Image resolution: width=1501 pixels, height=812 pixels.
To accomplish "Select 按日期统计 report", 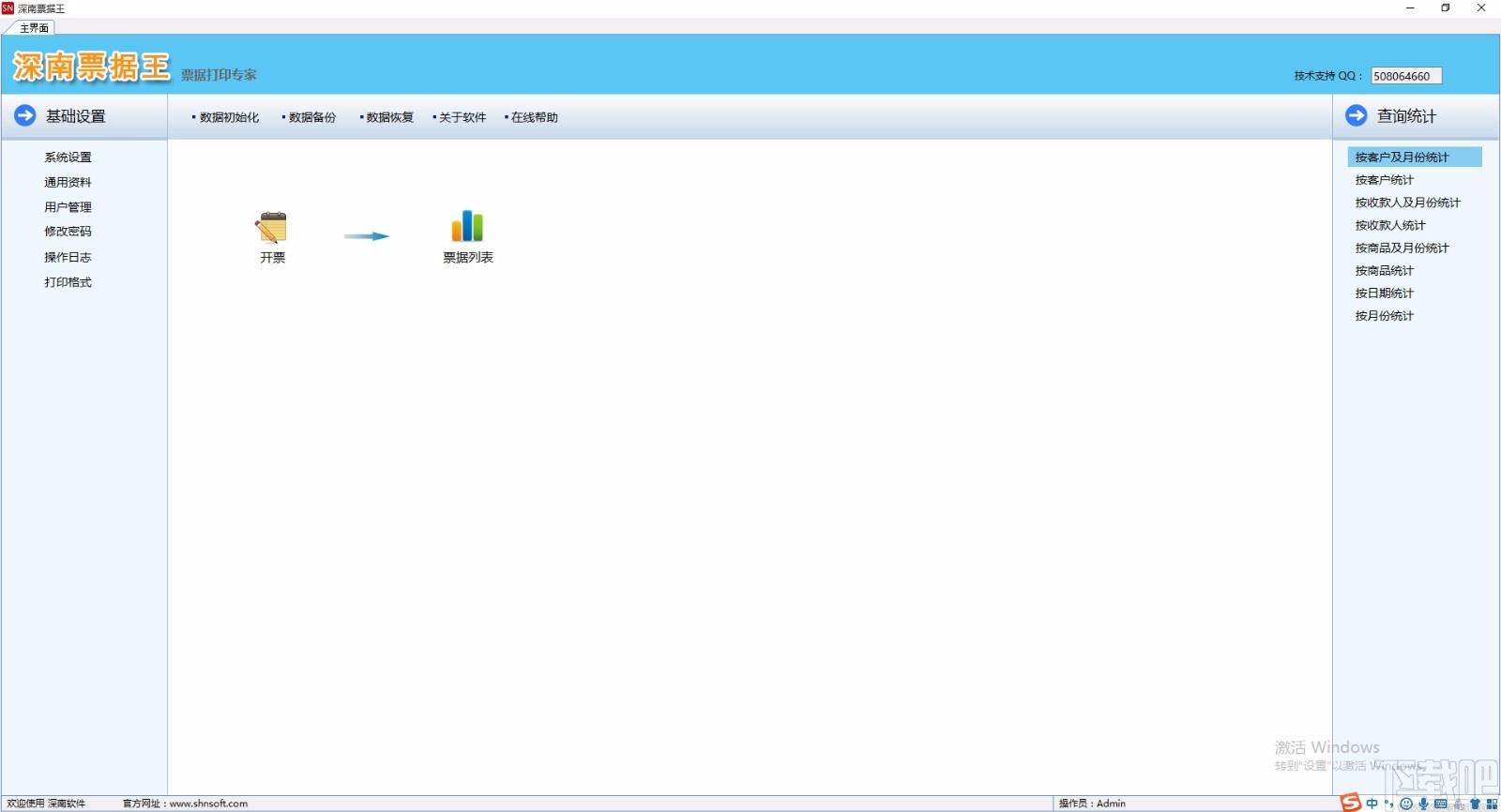I will 1384,293.
